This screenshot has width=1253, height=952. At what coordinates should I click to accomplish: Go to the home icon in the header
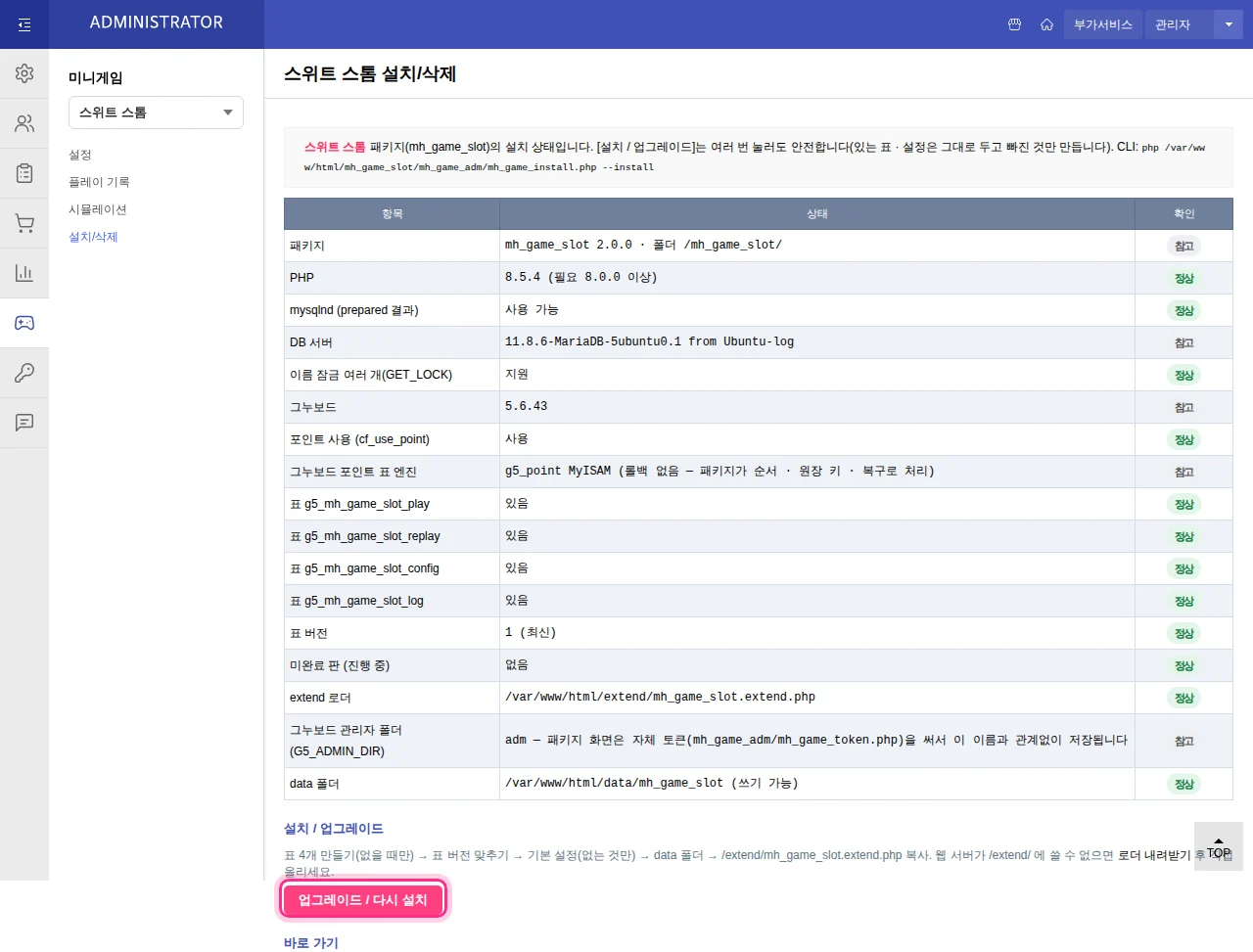1046,24
